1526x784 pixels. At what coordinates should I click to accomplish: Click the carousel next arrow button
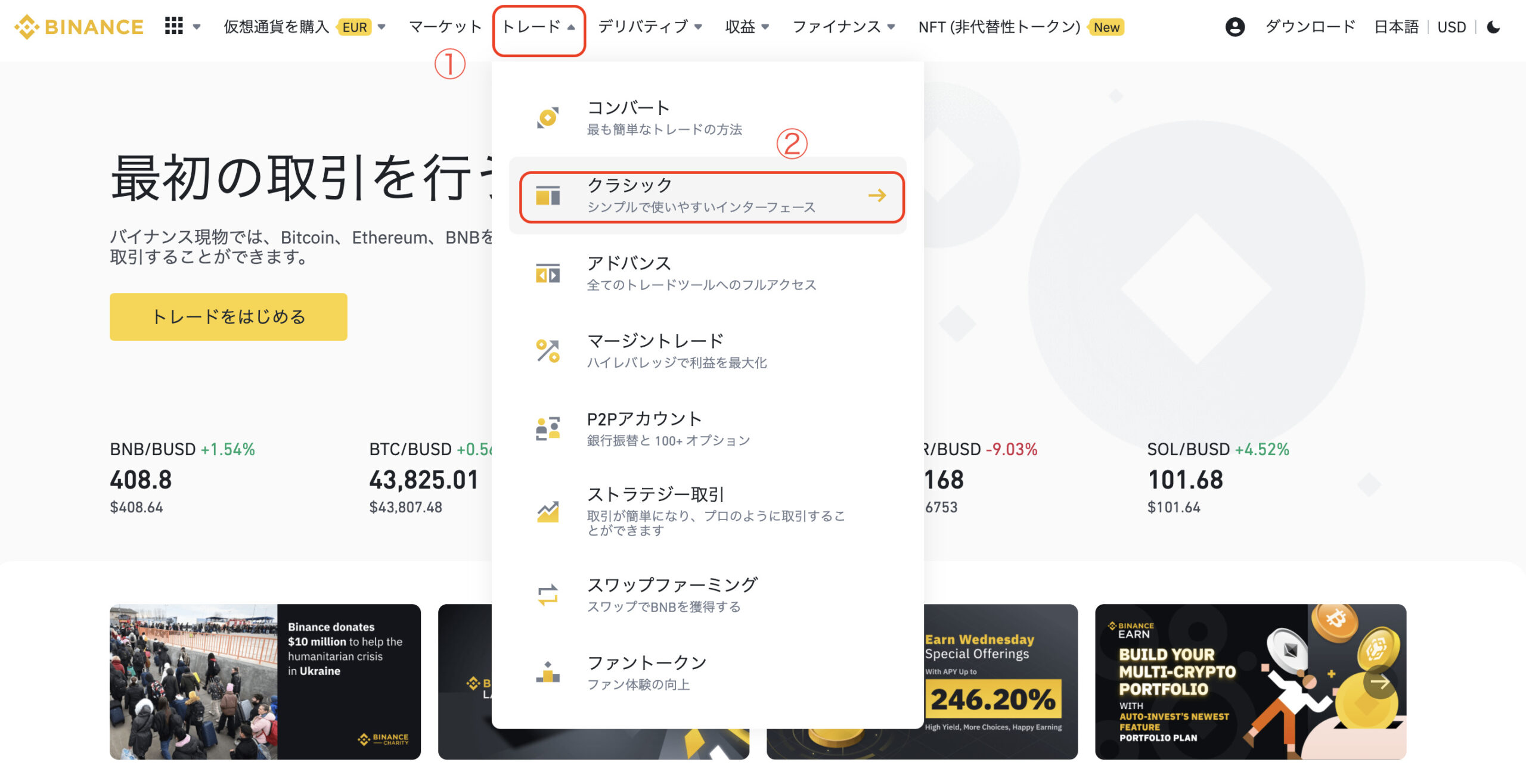tap(1380, 682)
